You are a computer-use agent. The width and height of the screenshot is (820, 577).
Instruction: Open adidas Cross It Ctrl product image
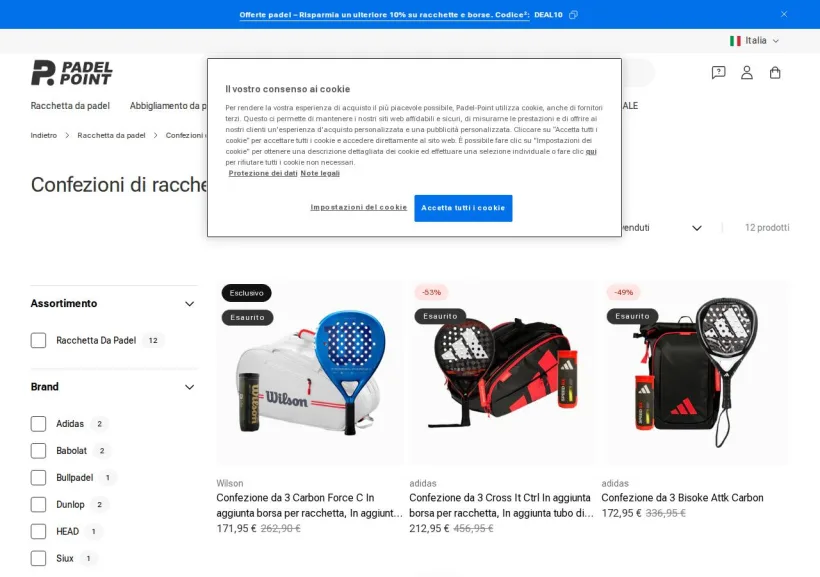click(x=502, y=373)
